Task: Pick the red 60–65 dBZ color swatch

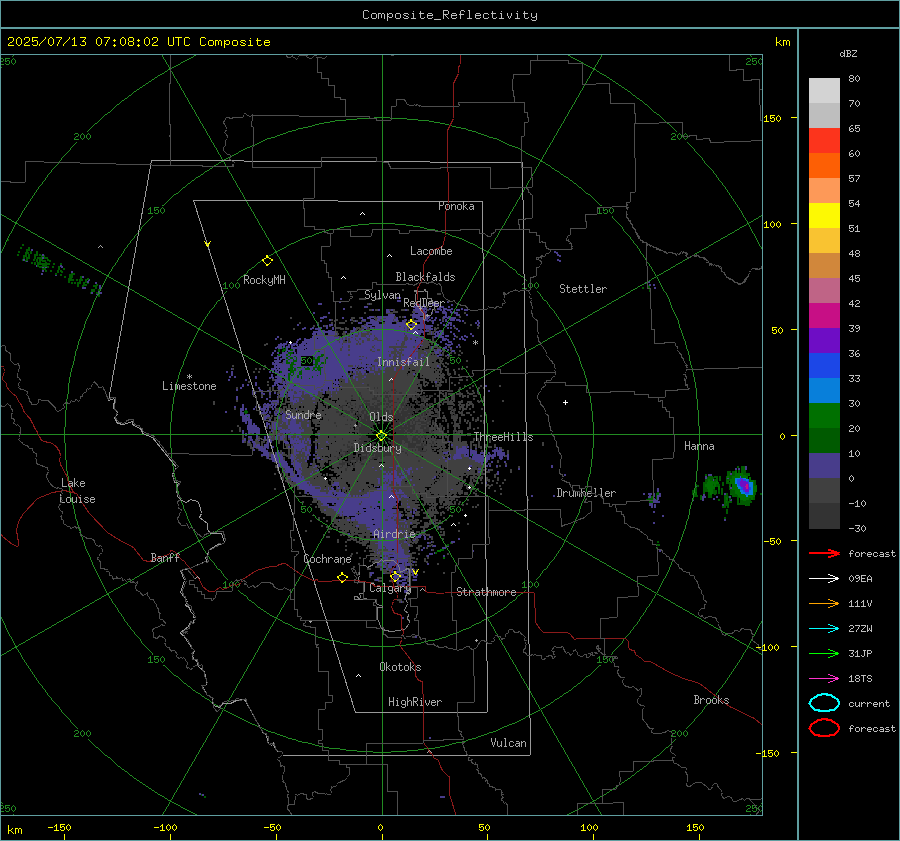Action: [824, 141]
